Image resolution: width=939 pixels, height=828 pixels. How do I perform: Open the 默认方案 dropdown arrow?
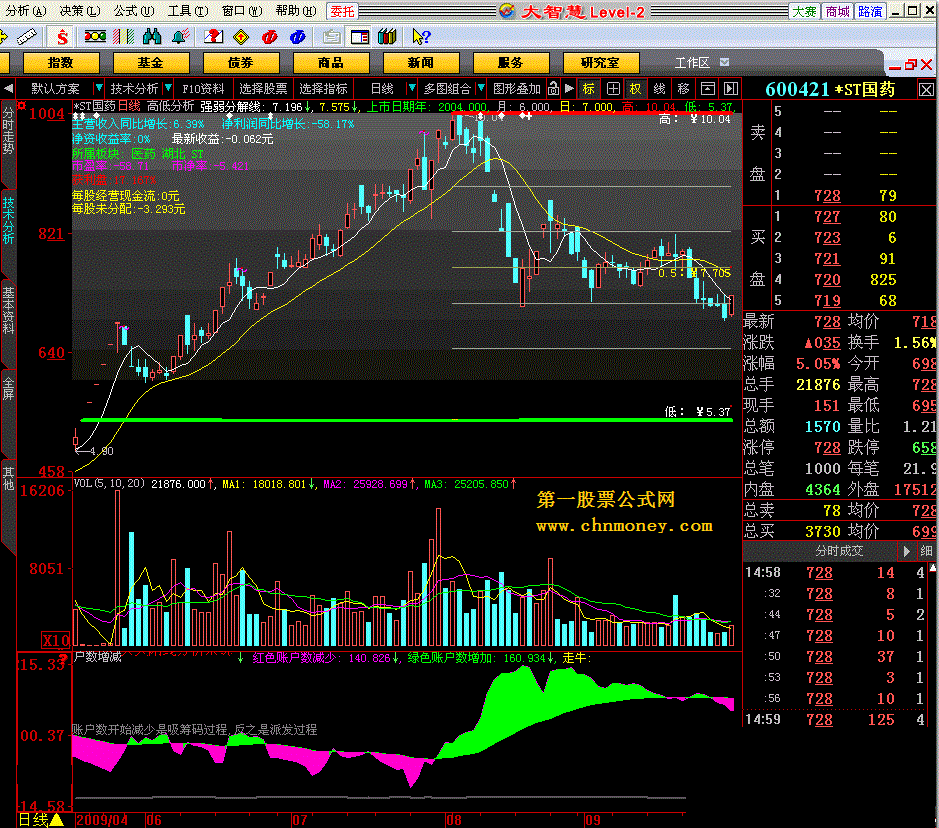[x=99, y=89]
